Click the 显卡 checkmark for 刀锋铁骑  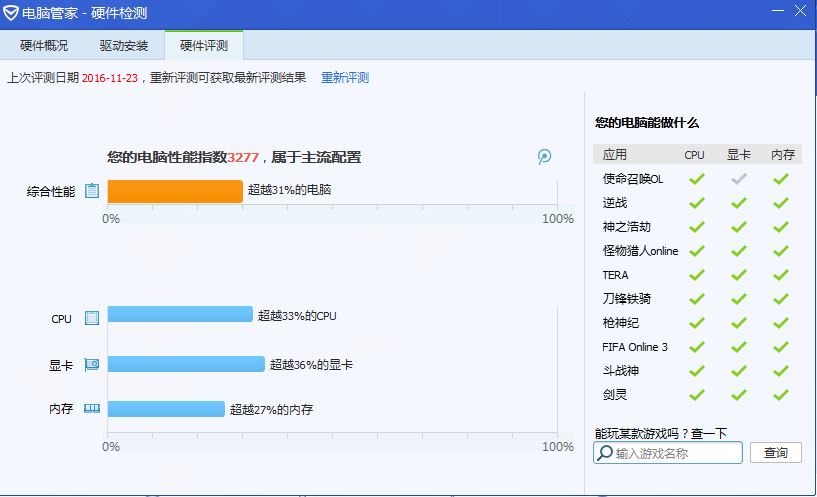[738, 299]
